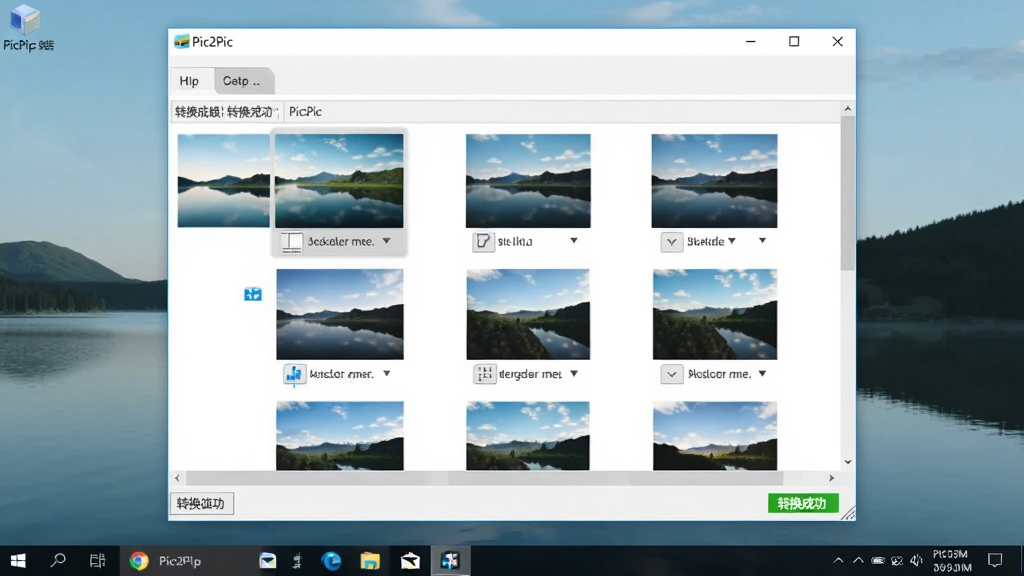The image size is (1024, 576).
Task: Open the dropdown arrow next to 'dergder mer'
Action: tap(573, 374)
